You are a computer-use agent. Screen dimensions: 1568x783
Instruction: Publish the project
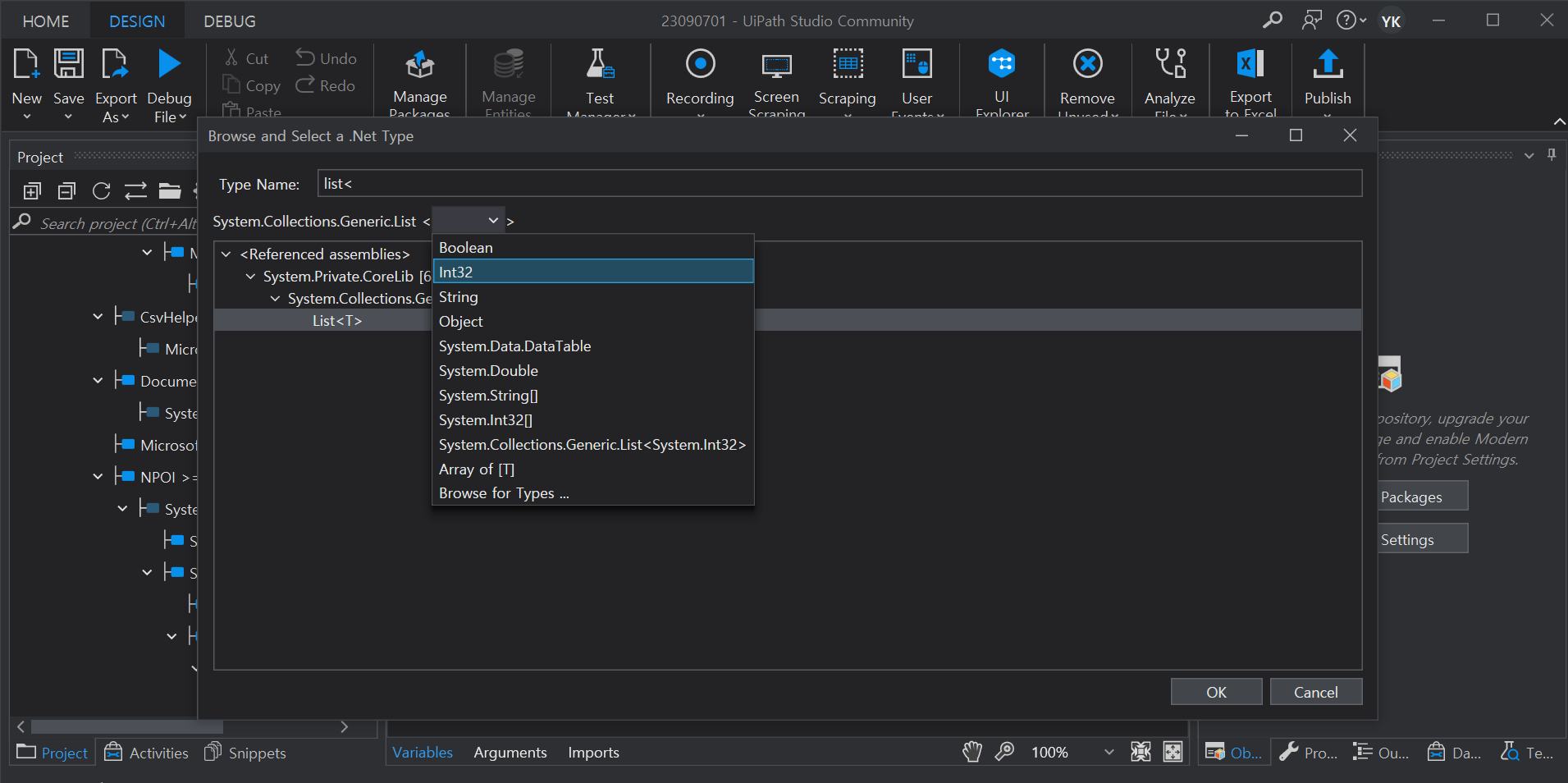click(x=1328, y=82)
